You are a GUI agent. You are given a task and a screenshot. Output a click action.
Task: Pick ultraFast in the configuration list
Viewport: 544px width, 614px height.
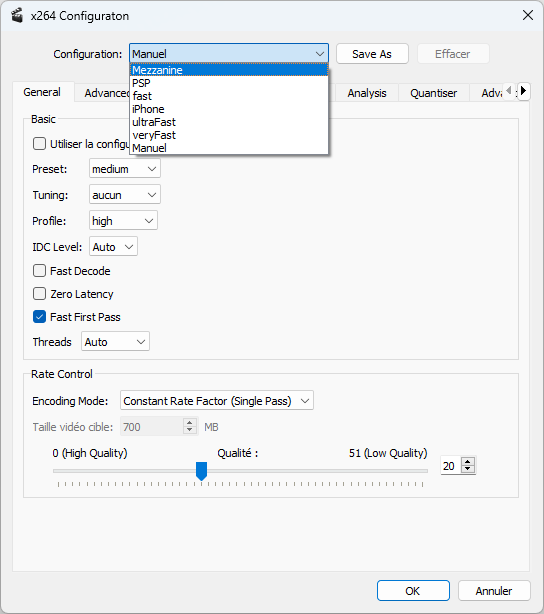tap(229, 122)
